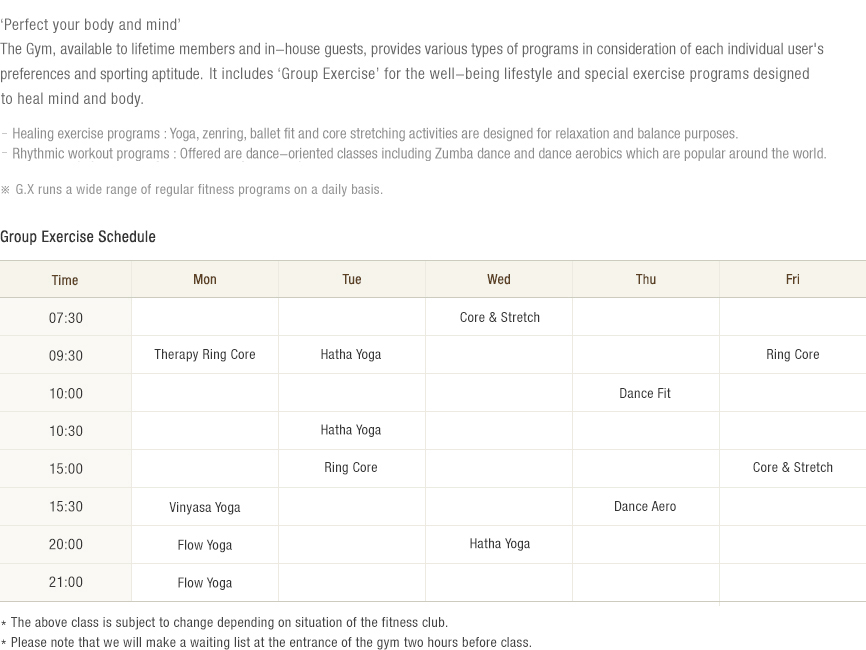Click the Mon column header
Viewport: 866px width, 650px height.
205,280
